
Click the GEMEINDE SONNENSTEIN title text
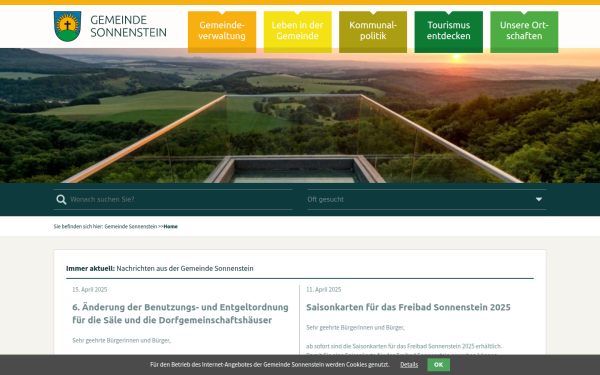click(x=128, y=26)
